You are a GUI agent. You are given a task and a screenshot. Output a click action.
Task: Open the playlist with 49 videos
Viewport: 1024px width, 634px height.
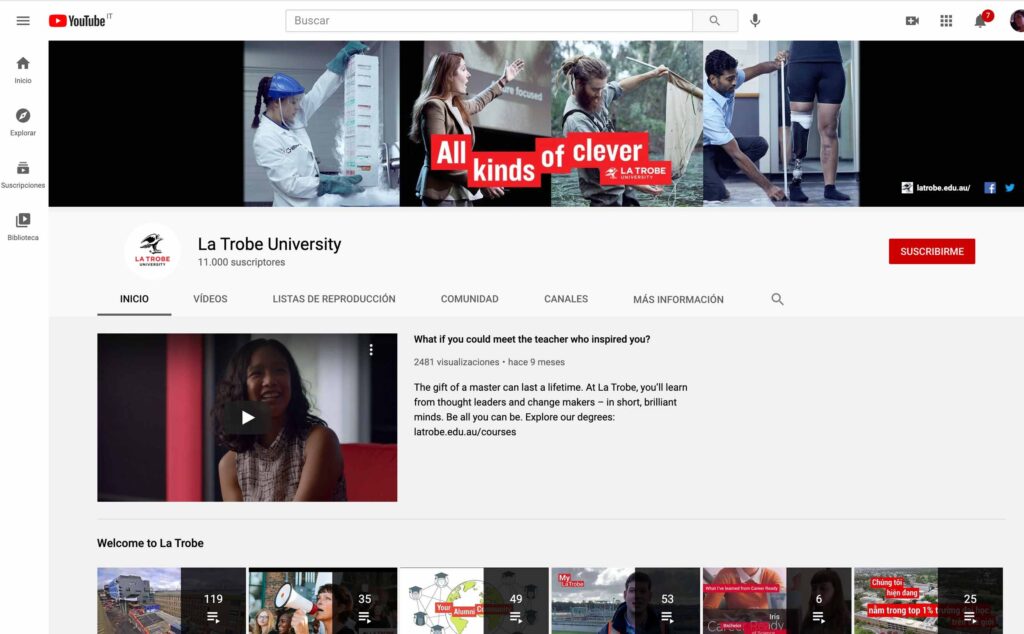[474, 601]
